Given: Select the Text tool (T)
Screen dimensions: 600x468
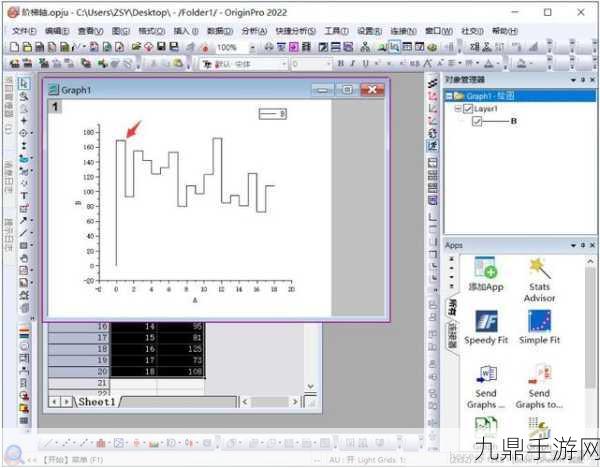Looking at the screenshot, I should (x=24, y=196).
